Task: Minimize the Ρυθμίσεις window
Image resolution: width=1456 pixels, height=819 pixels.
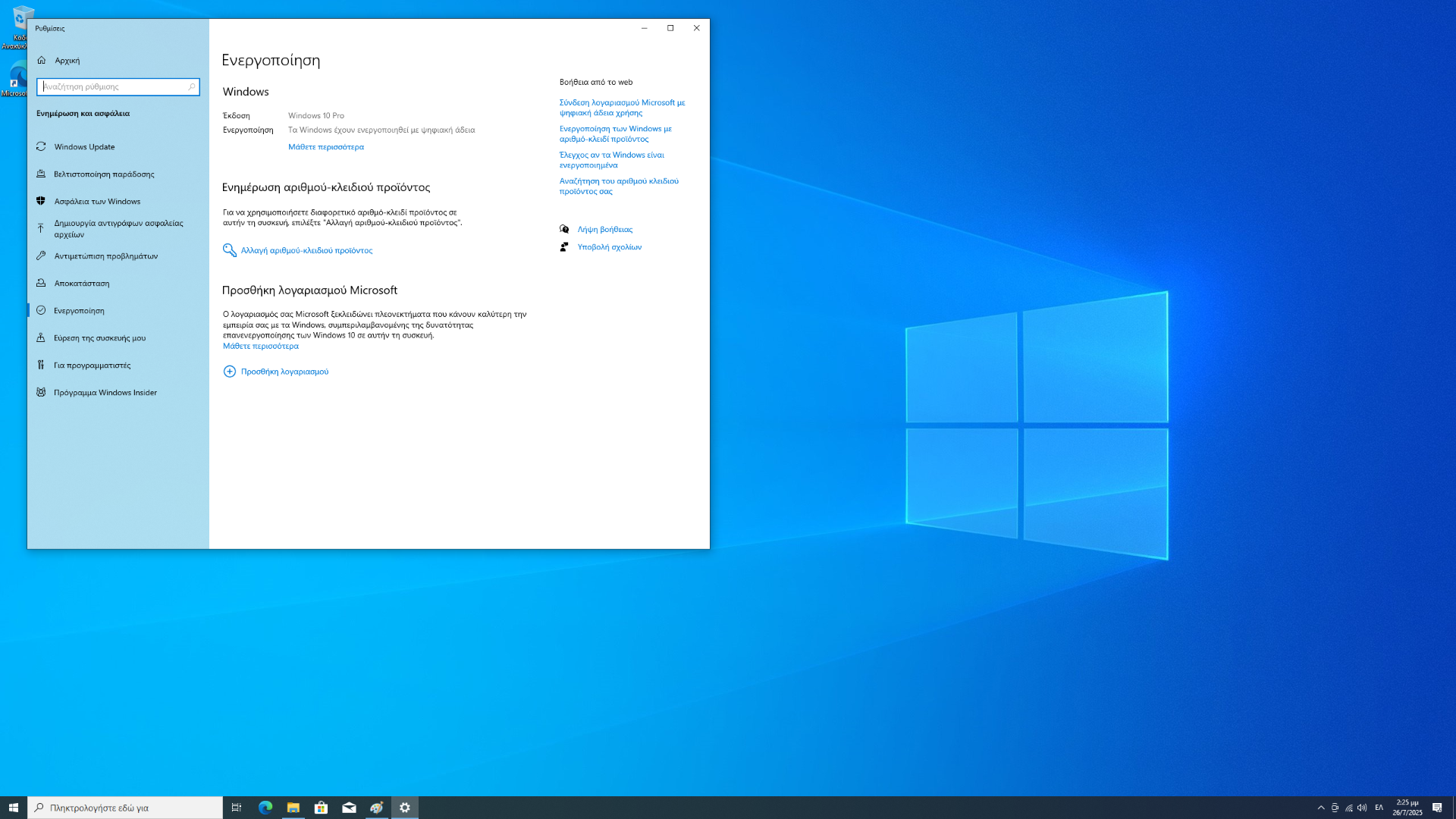Action: point(645,28)
